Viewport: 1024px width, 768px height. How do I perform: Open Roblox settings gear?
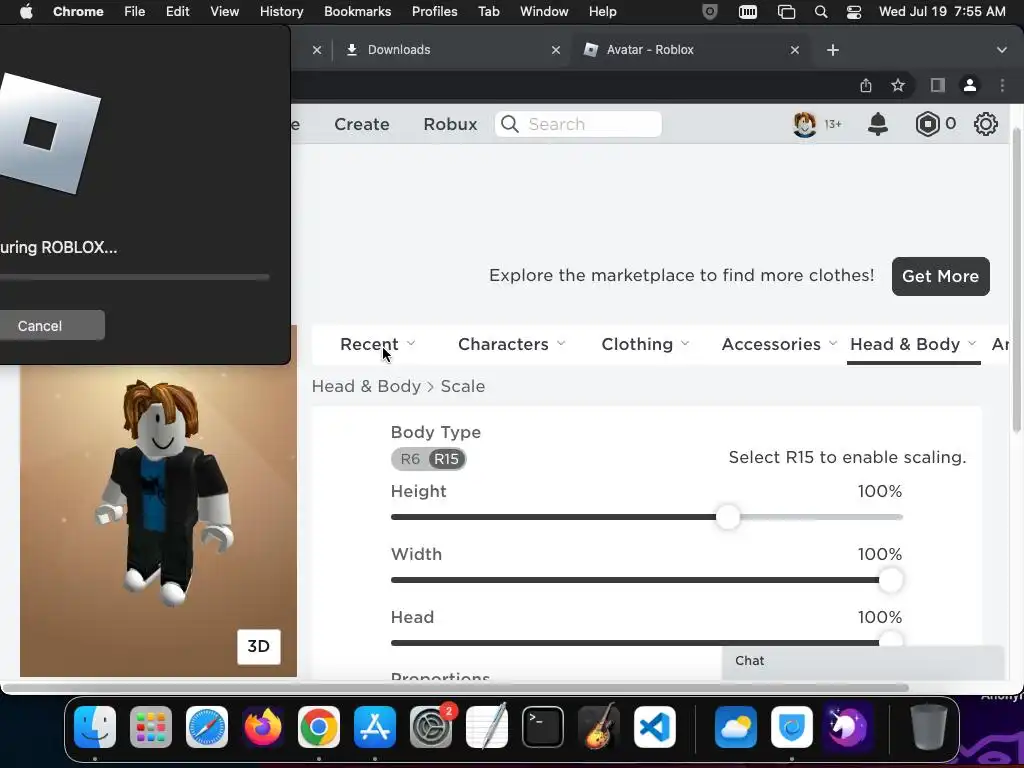pyautogui.click(x=985, y=123)
